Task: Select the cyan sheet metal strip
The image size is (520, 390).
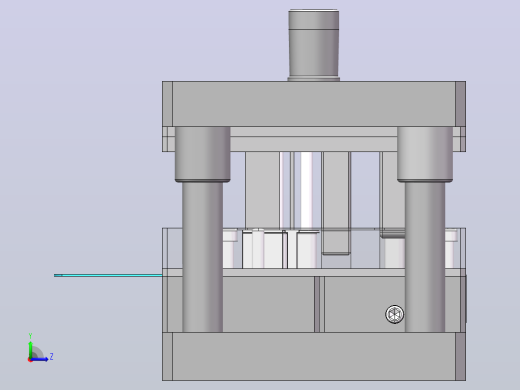Action: (x=108, y=275)
